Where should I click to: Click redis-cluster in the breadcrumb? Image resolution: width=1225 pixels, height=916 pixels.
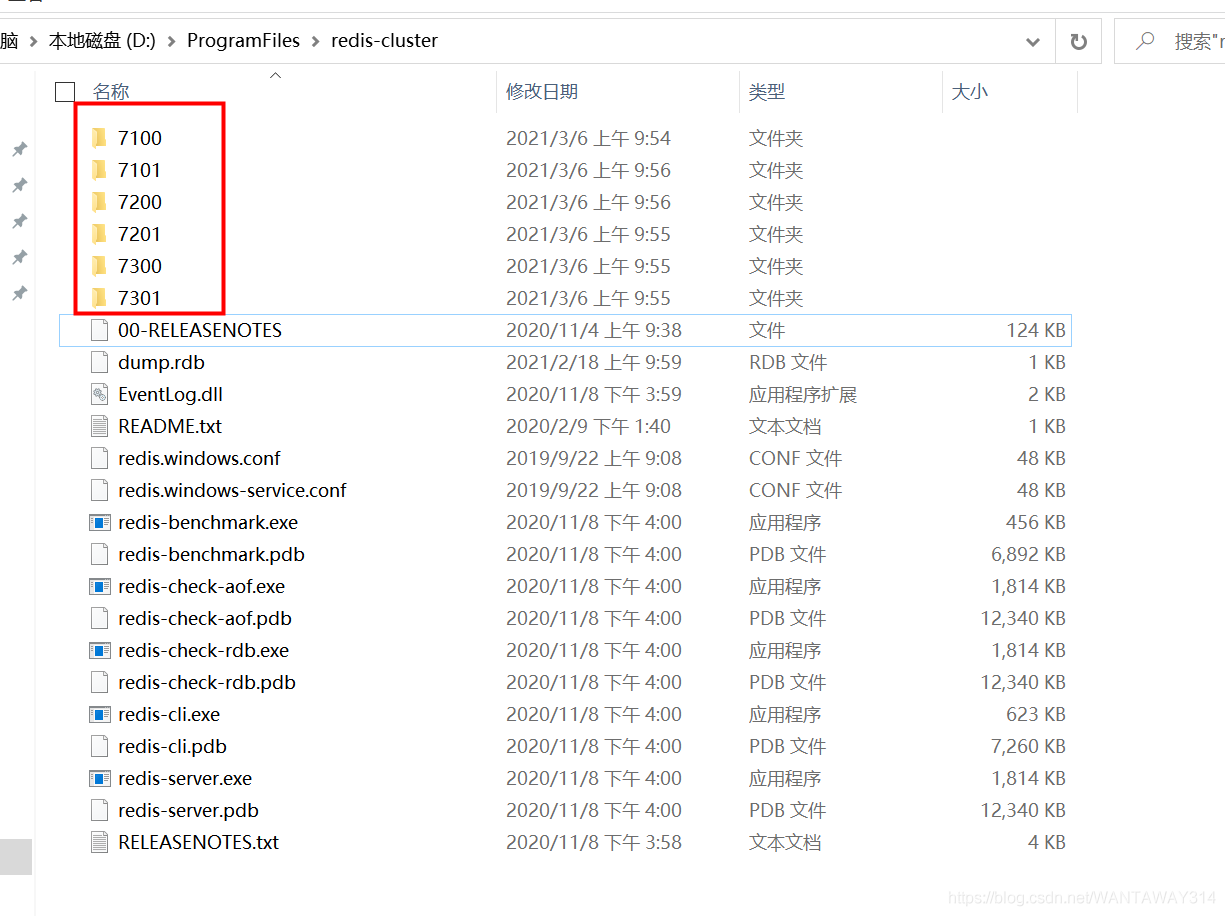[x=385, y=41]
